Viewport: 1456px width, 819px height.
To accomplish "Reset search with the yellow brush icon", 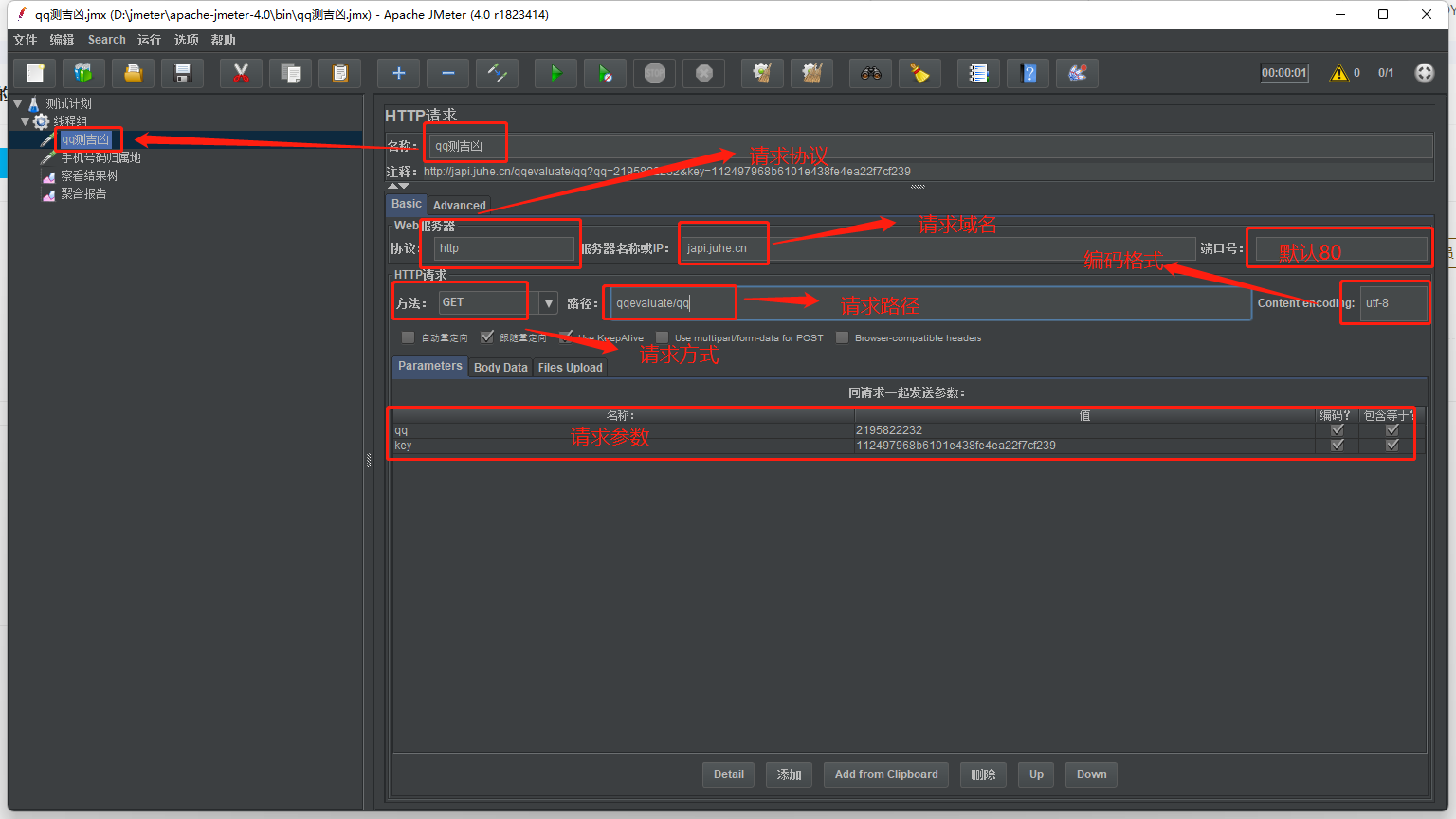I will point(919,73).
